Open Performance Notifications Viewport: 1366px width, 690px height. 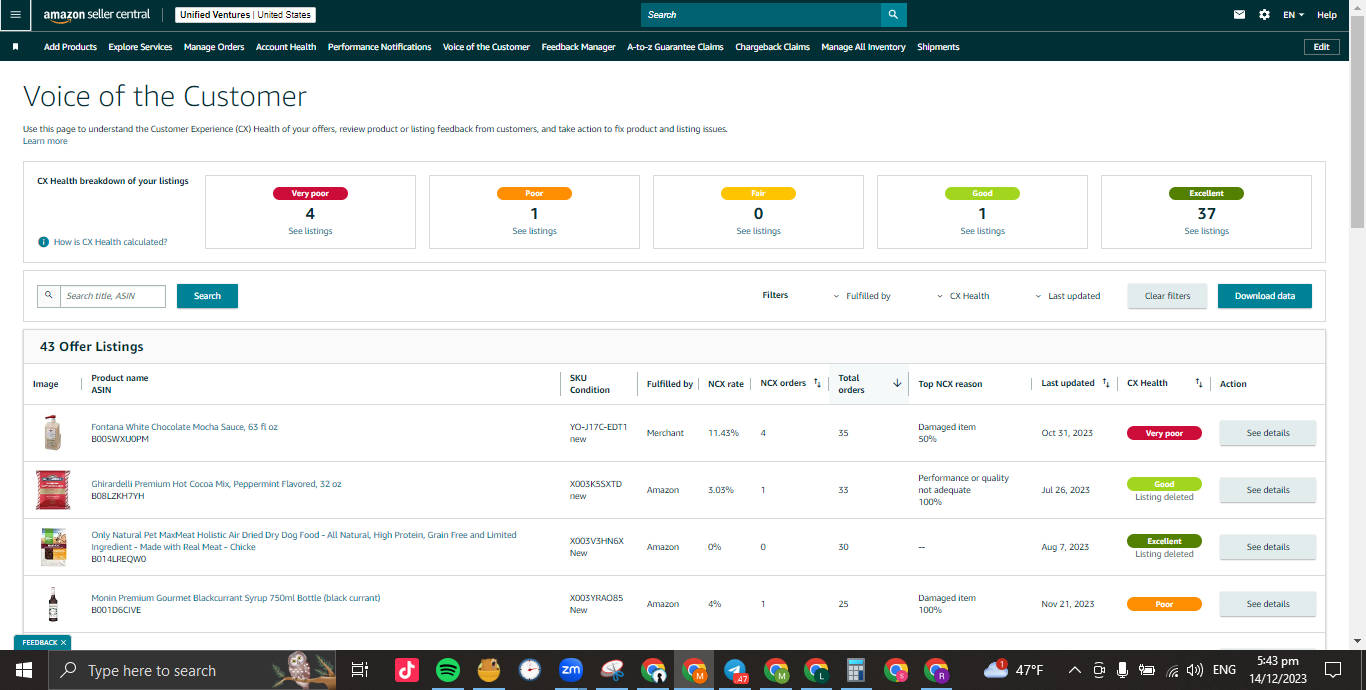tap(380, 47)
